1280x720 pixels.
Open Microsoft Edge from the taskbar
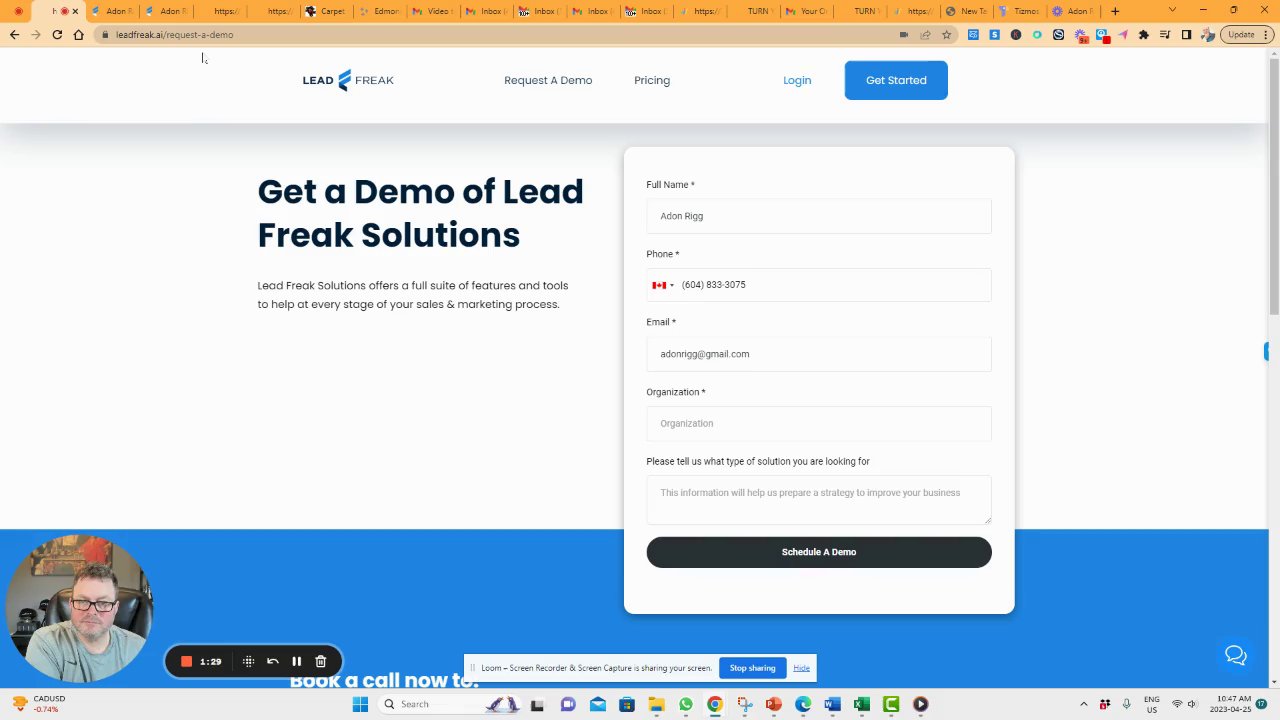click(803, 704)
